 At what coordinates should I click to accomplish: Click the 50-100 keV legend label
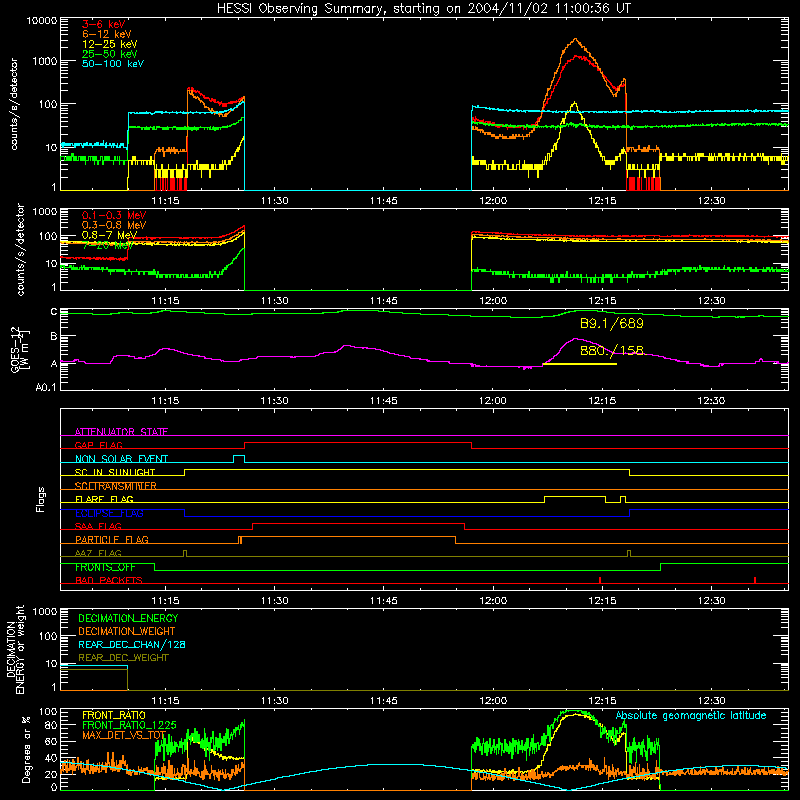pos(113,64)
